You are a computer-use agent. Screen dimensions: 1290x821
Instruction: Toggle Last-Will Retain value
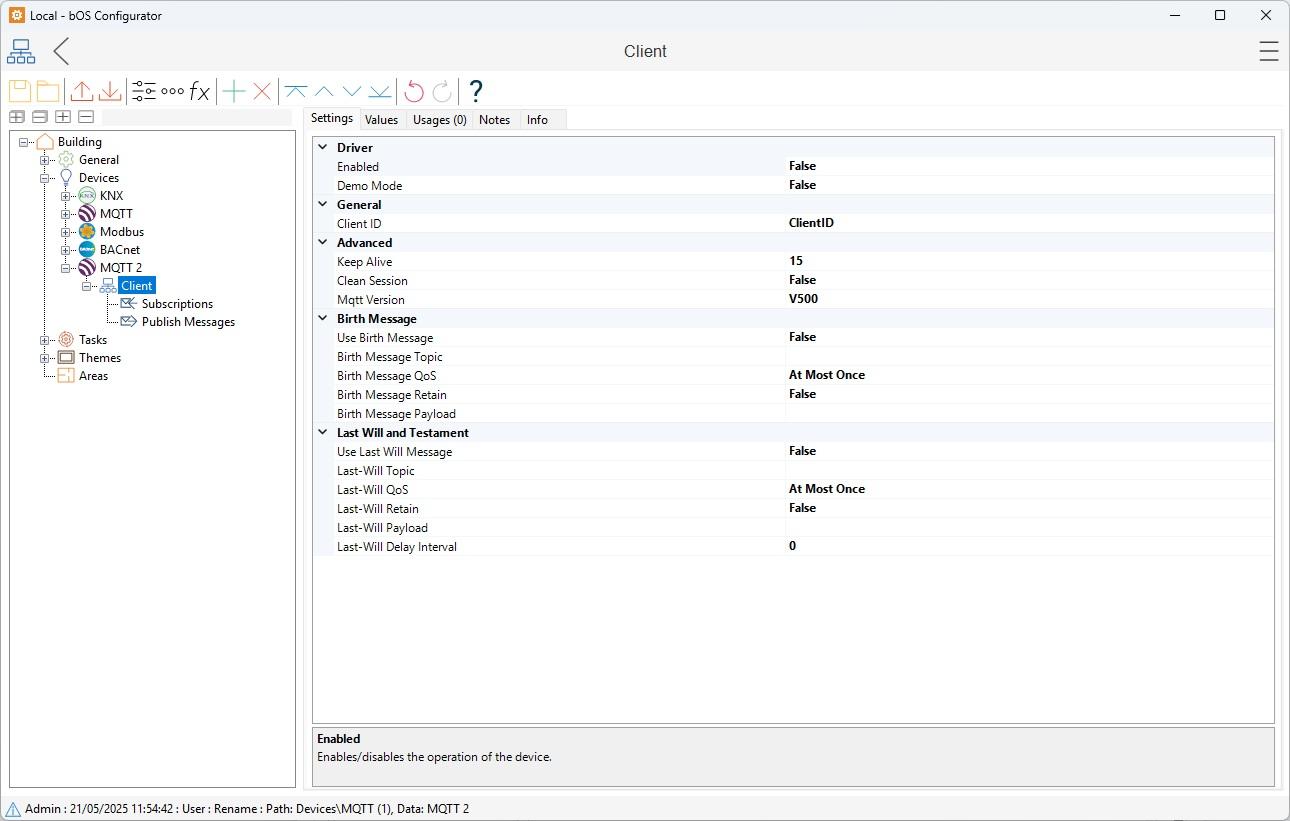[1029, 508]
